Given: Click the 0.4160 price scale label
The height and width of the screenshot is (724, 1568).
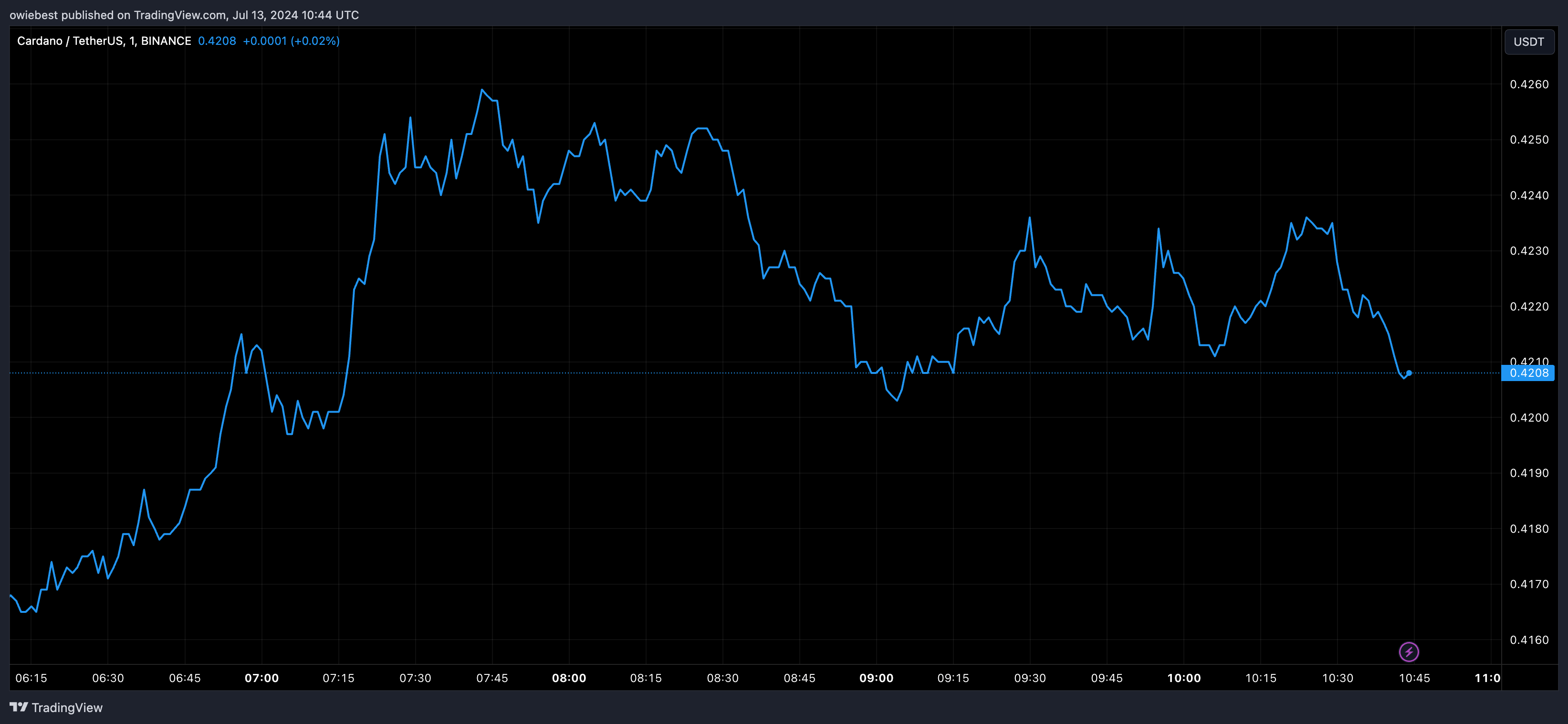Looking at the screenshot, I should click(x=1529, y=640).
